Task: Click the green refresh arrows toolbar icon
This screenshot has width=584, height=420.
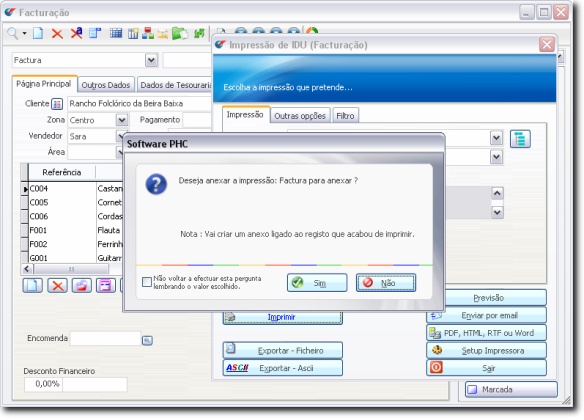Action: pos(199,34)
